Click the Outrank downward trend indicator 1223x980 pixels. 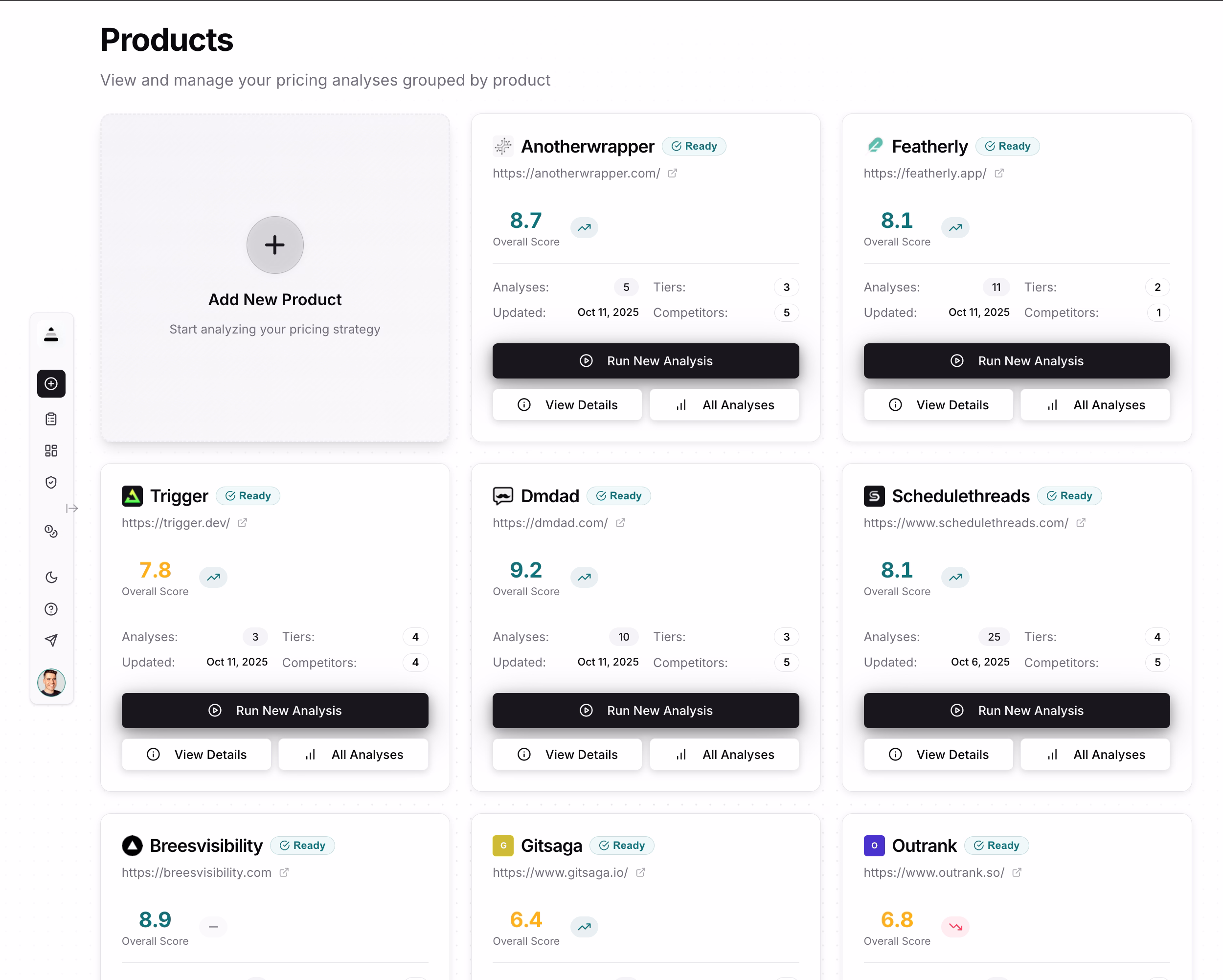click(x=955, y=927)
